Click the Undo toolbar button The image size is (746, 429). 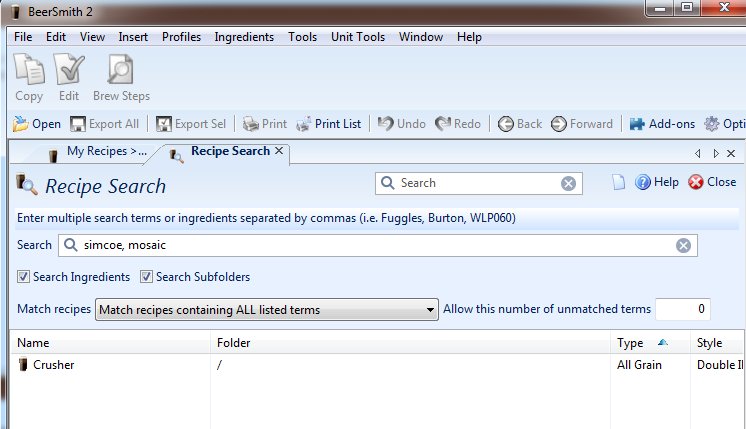coord(402,124)
